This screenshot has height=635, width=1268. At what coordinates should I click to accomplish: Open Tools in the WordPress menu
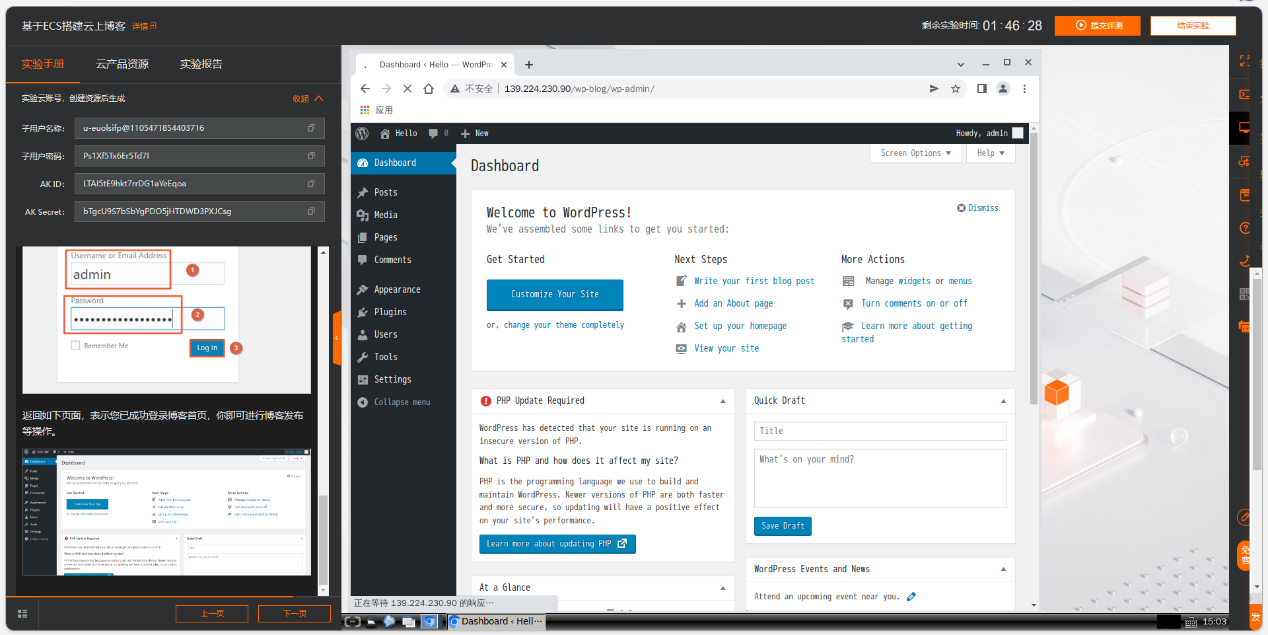pos(404,357)
